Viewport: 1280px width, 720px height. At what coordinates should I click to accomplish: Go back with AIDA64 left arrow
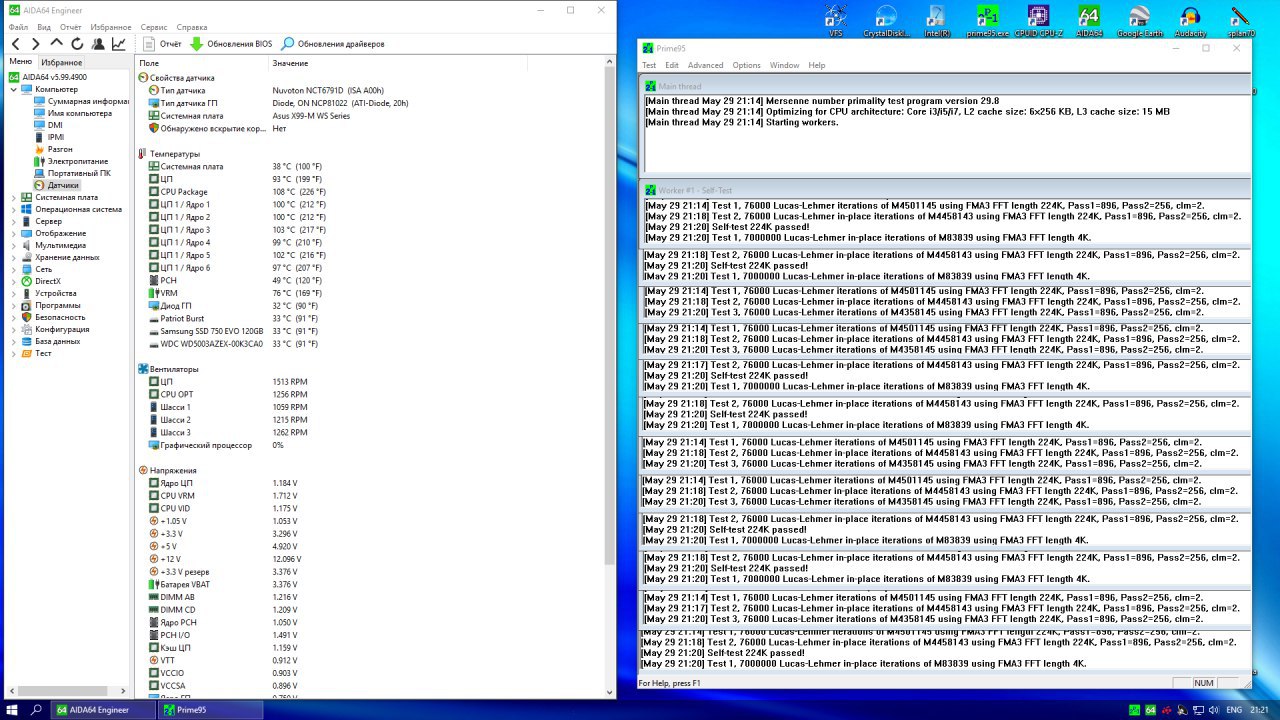pyautogui.click(x=16, y=44)
